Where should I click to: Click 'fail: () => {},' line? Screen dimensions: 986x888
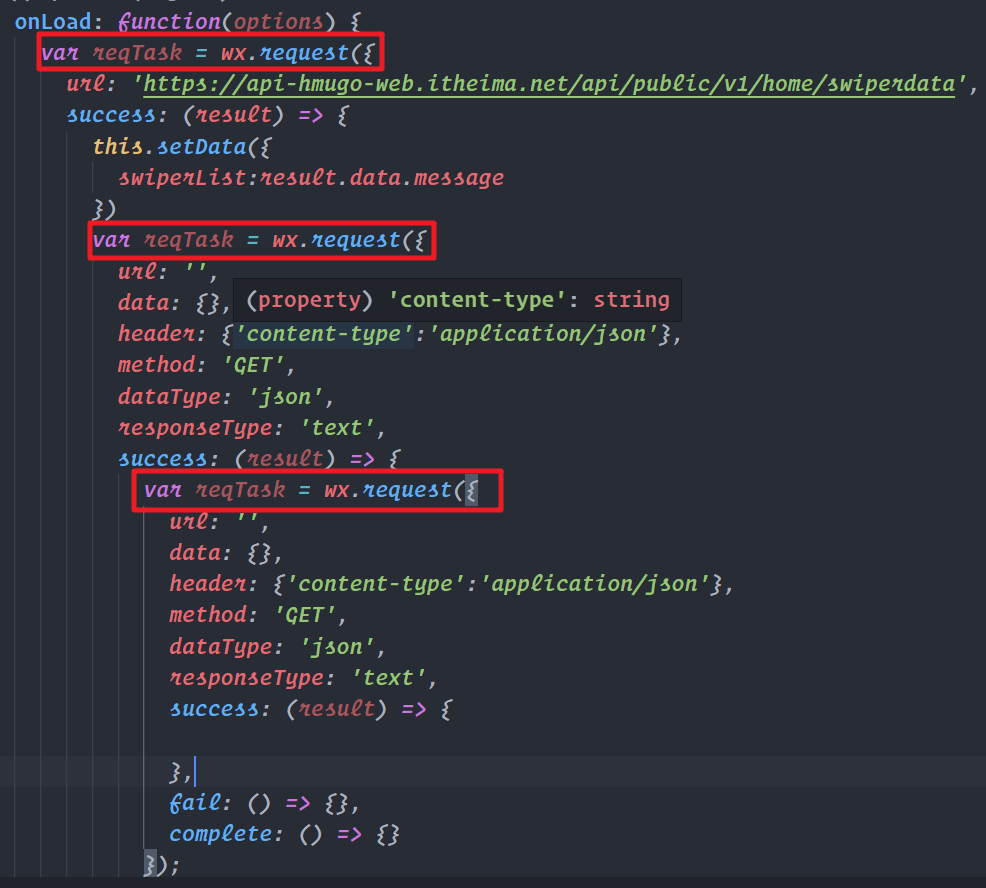click(x=264, y=803)
